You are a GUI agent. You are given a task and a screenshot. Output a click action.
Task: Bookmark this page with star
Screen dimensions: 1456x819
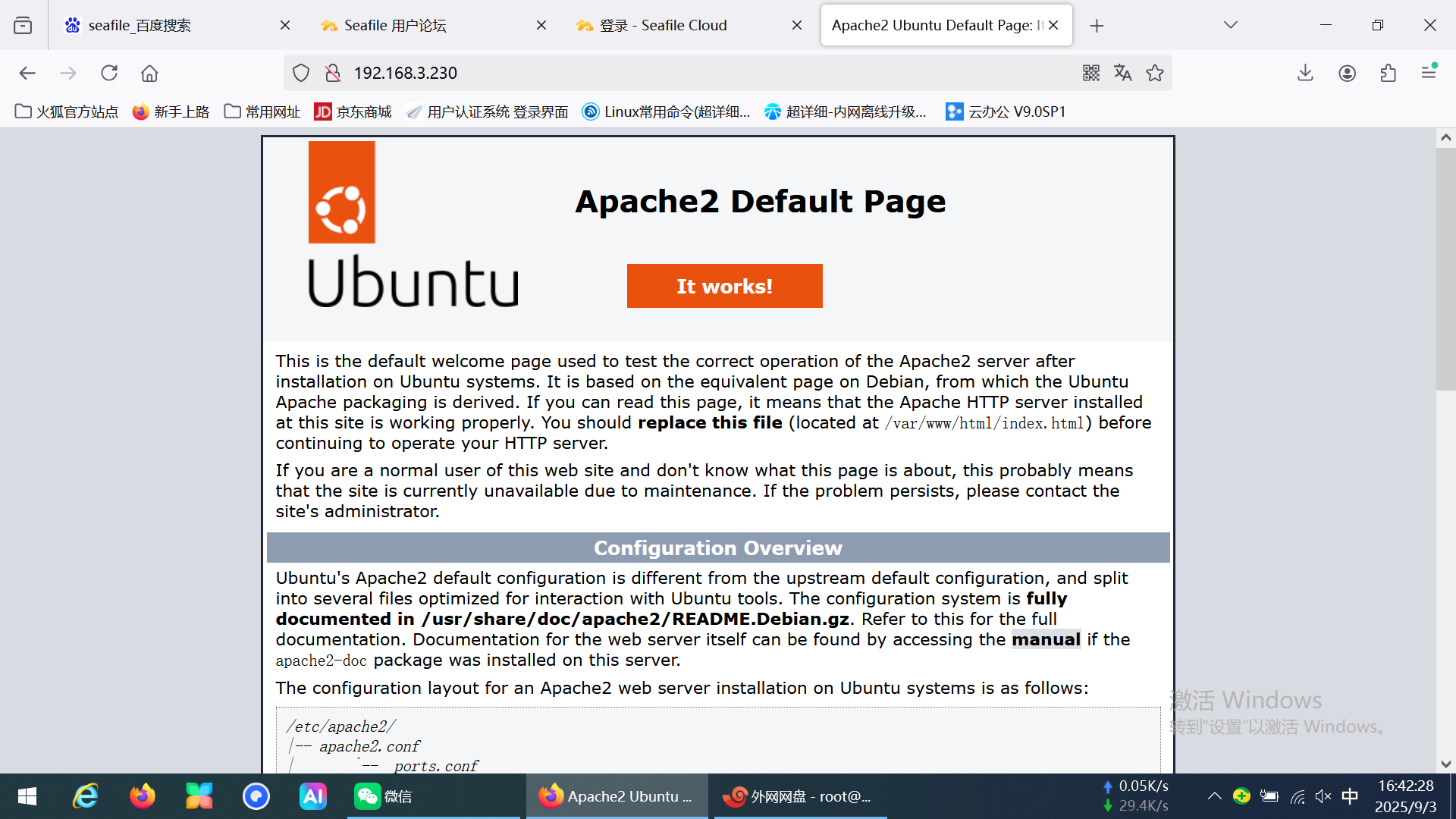click(x=1155, y=73)
